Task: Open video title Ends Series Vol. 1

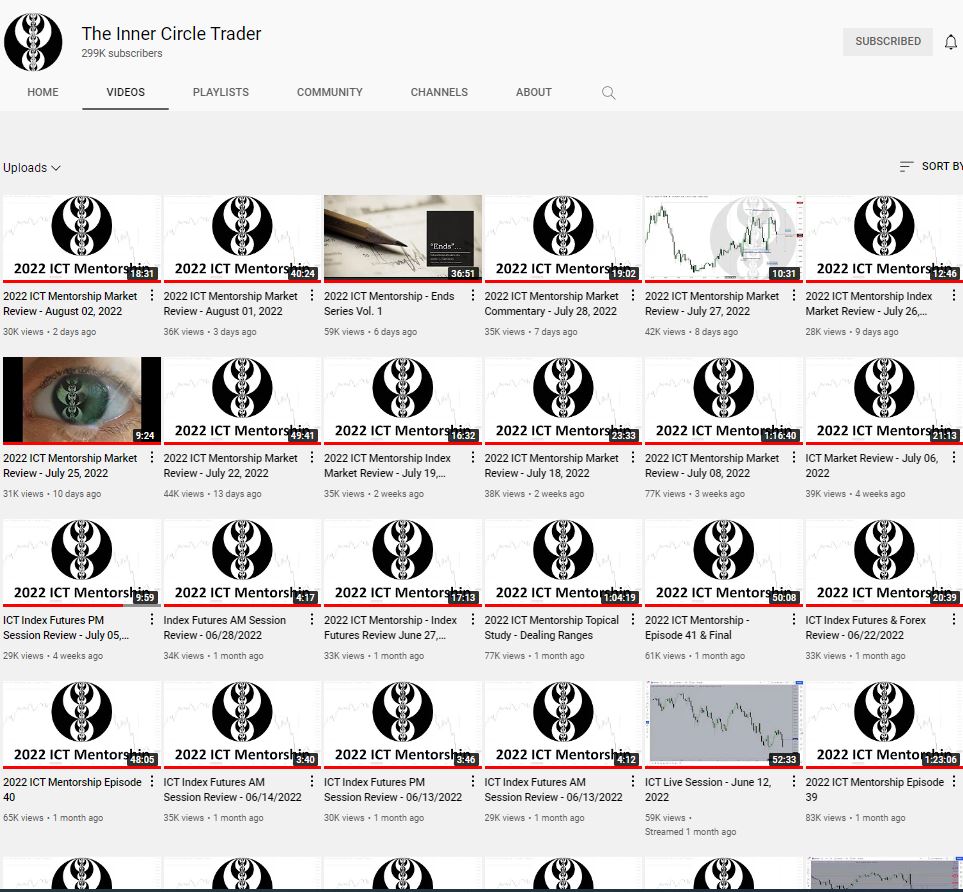Action: [389, 303]
